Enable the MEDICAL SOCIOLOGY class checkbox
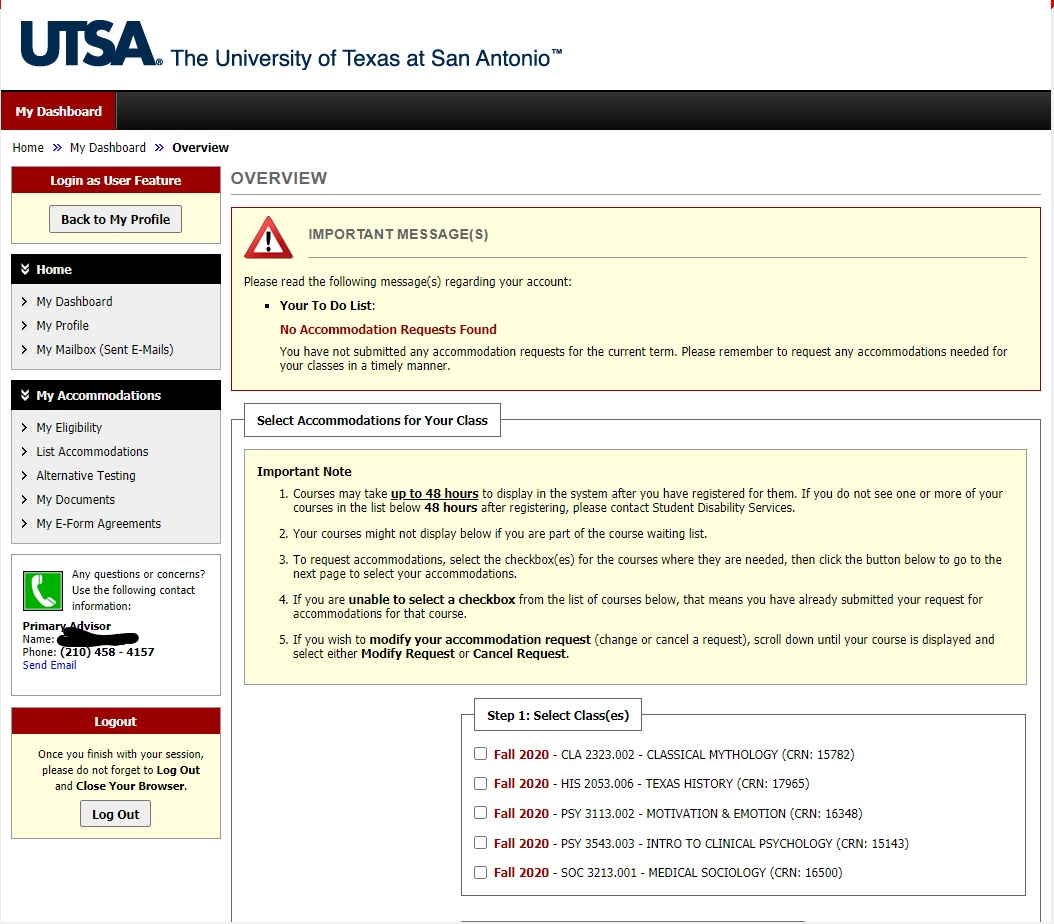The image size is (1054, 924). 480,872
